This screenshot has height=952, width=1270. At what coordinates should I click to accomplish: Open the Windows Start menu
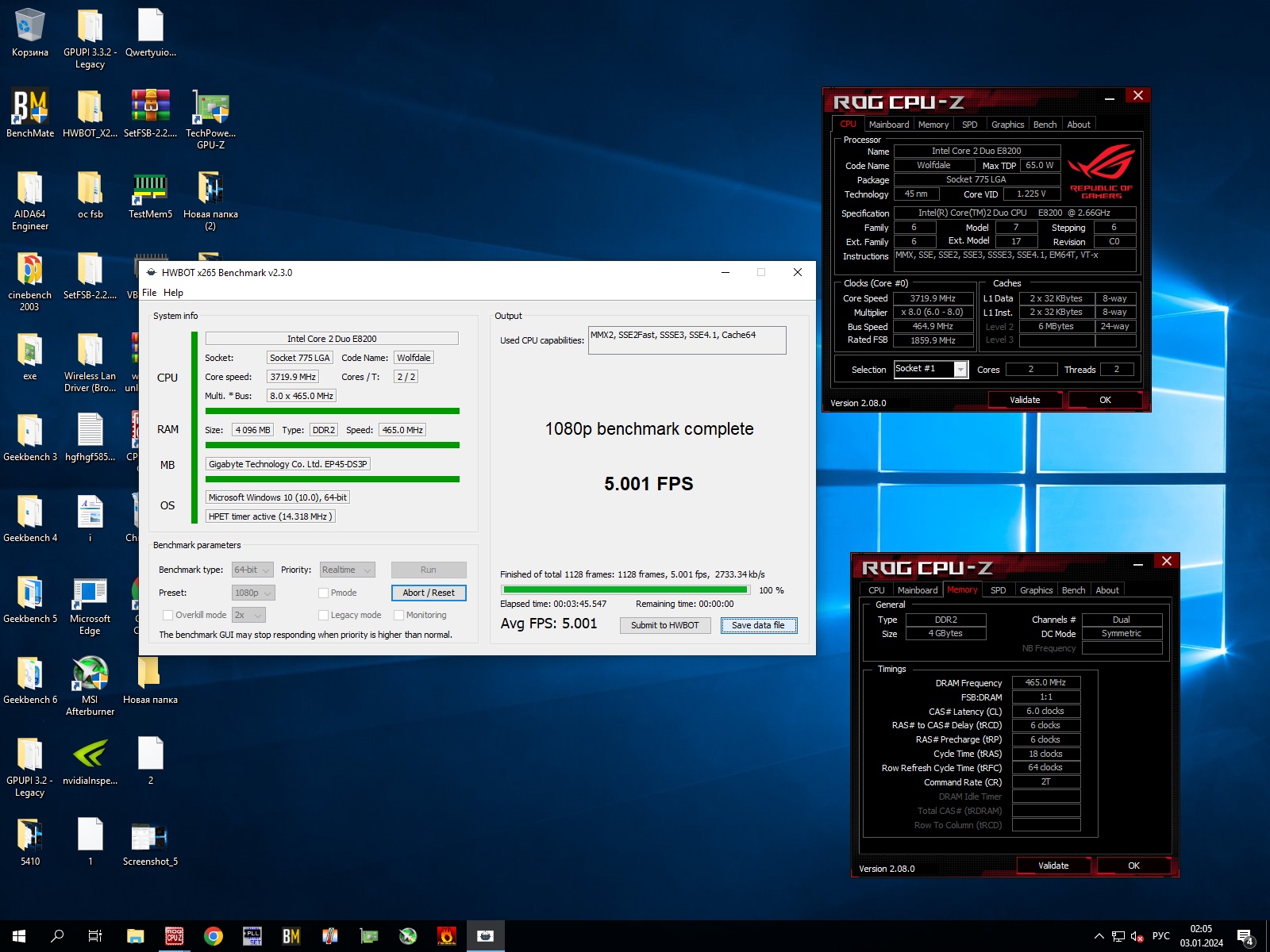[19, 936]
